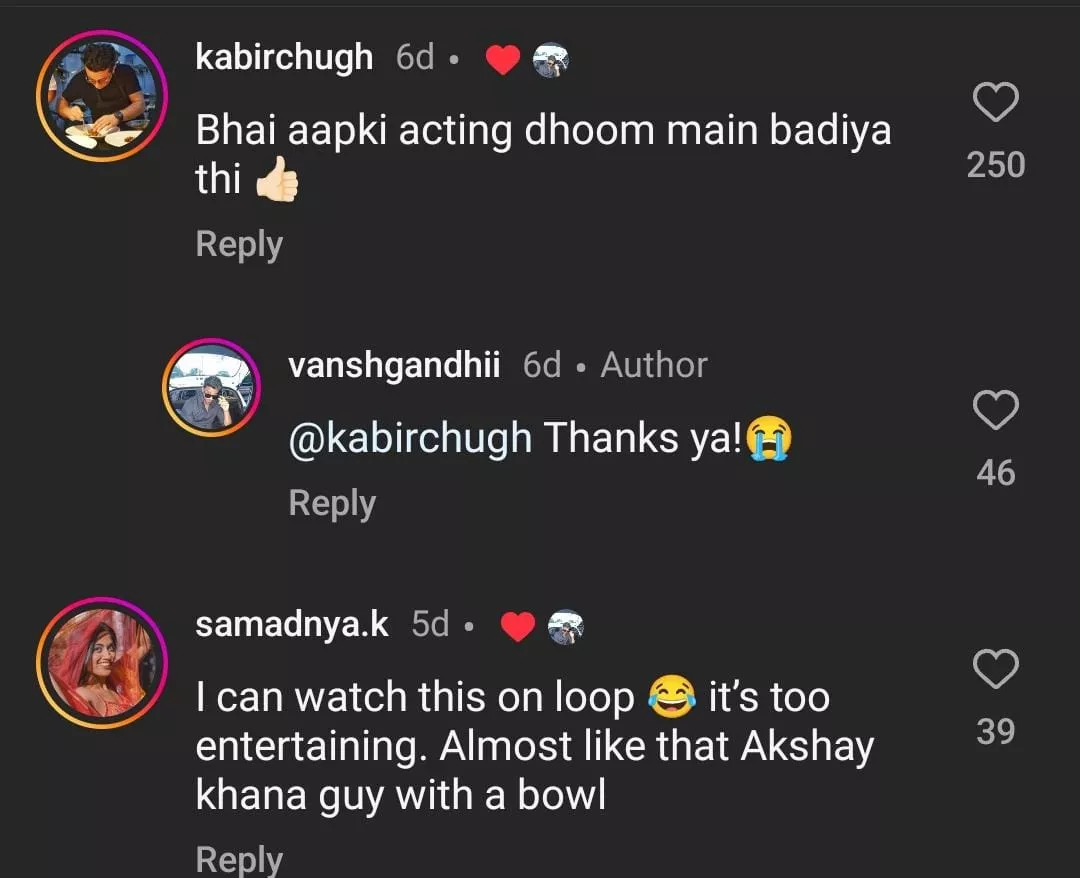This screenshot has height=878, width=1080.
Task: Reply to kabirchugh's comment
Action: click(x=239, y=244)
